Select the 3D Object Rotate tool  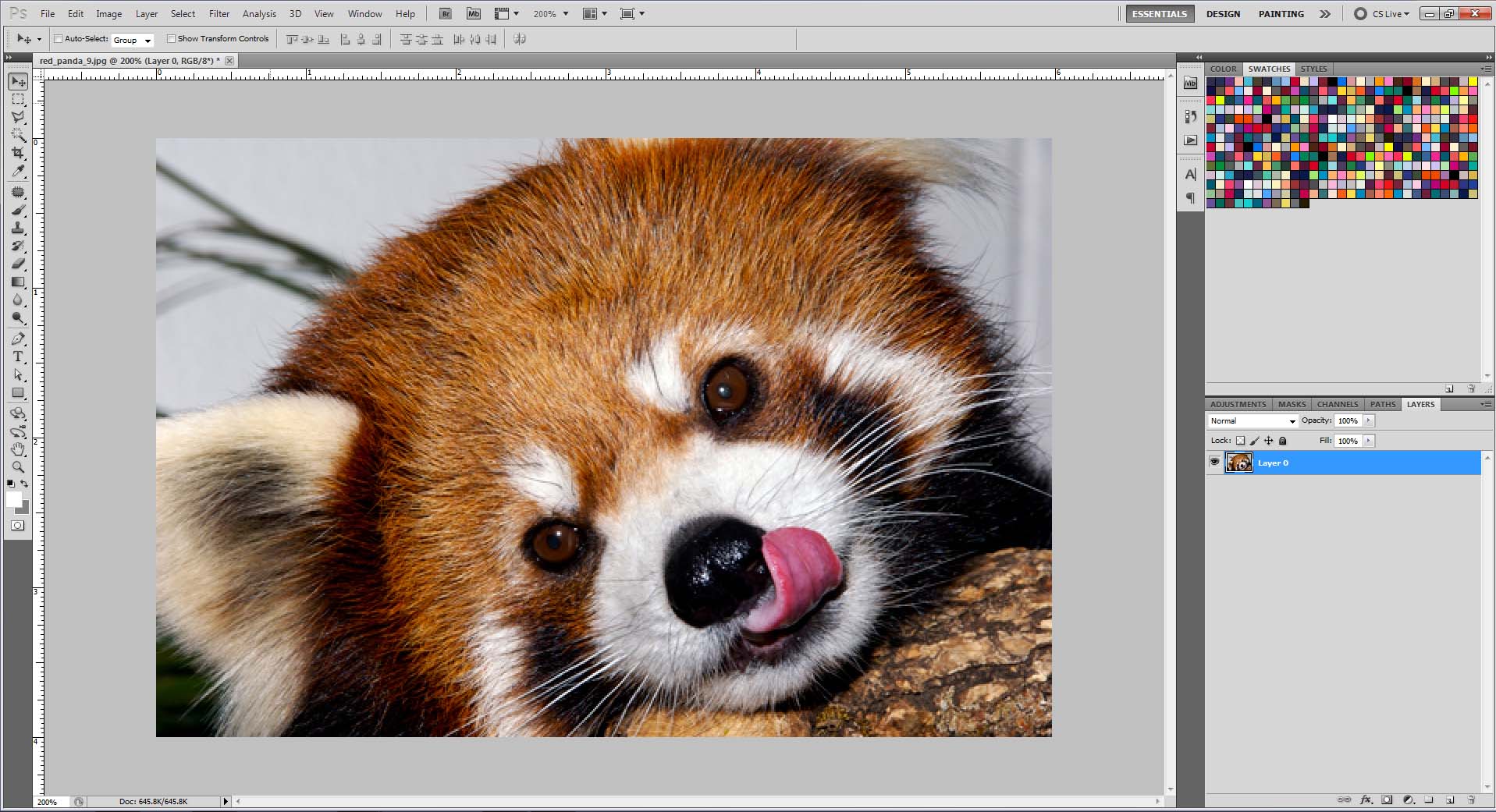(18, 413)
